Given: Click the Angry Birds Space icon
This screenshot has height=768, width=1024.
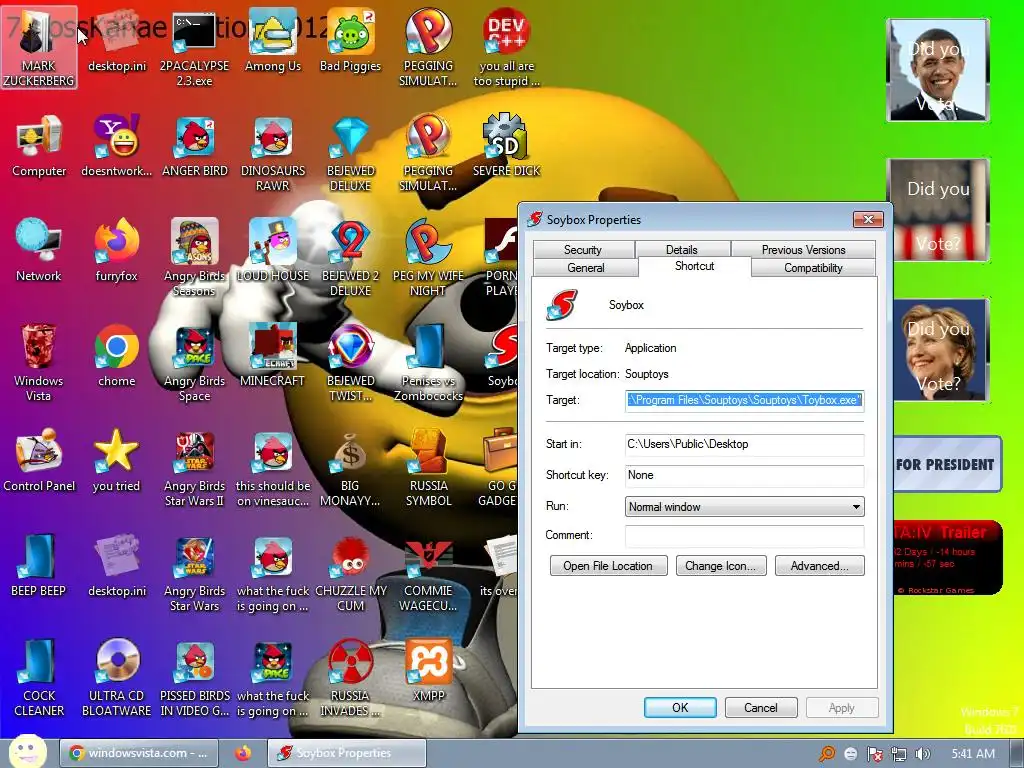Looking at the screenshot, I should tap(194, 362).
